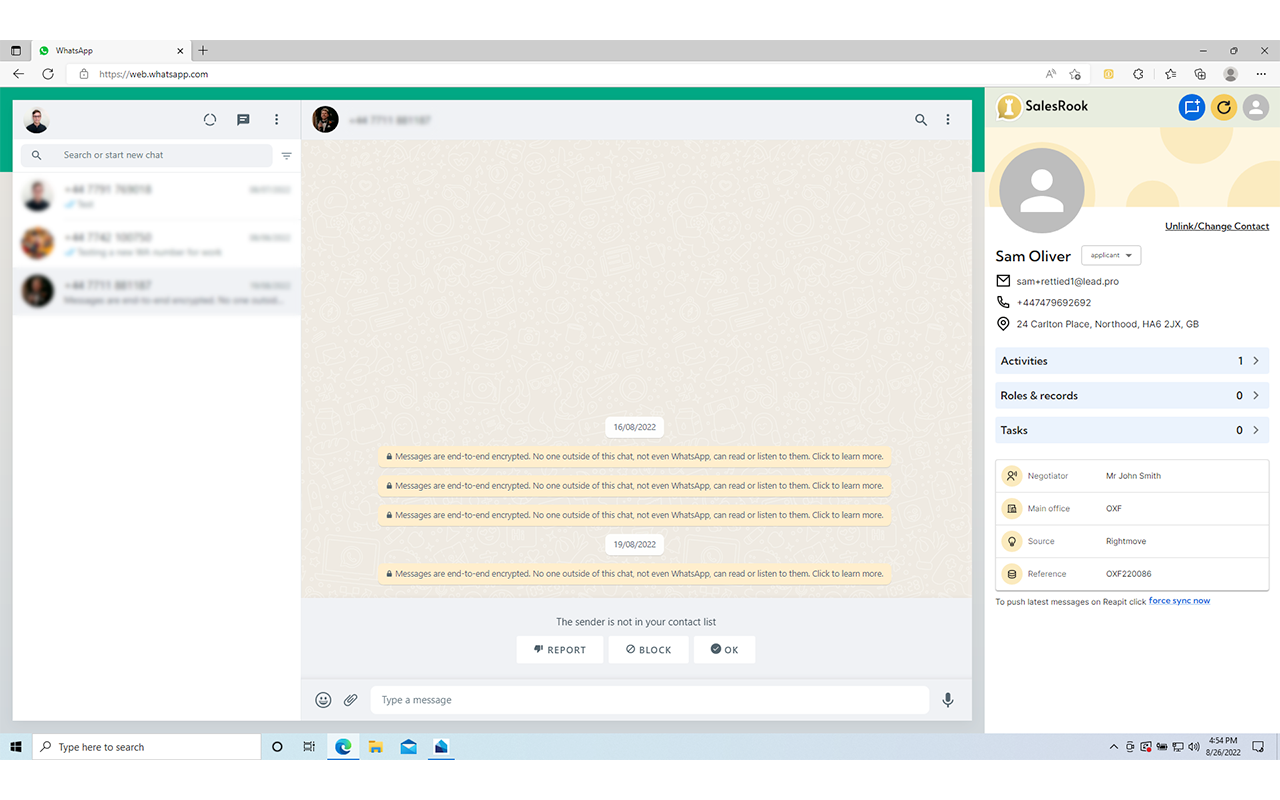1280x800 pixels.
Task: Open browser profile icon
Action: pyautogui.click(x=1231, y=74)
